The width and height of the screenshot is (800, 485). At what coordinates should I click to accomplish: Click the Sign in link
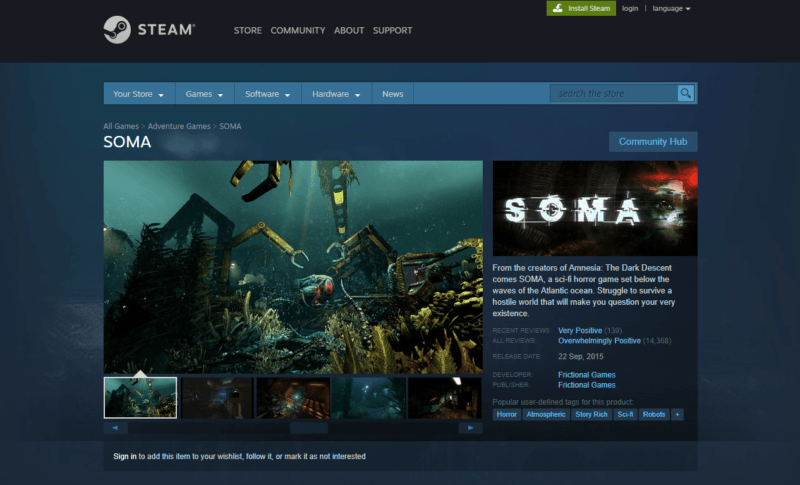click(x=124, y=456)
